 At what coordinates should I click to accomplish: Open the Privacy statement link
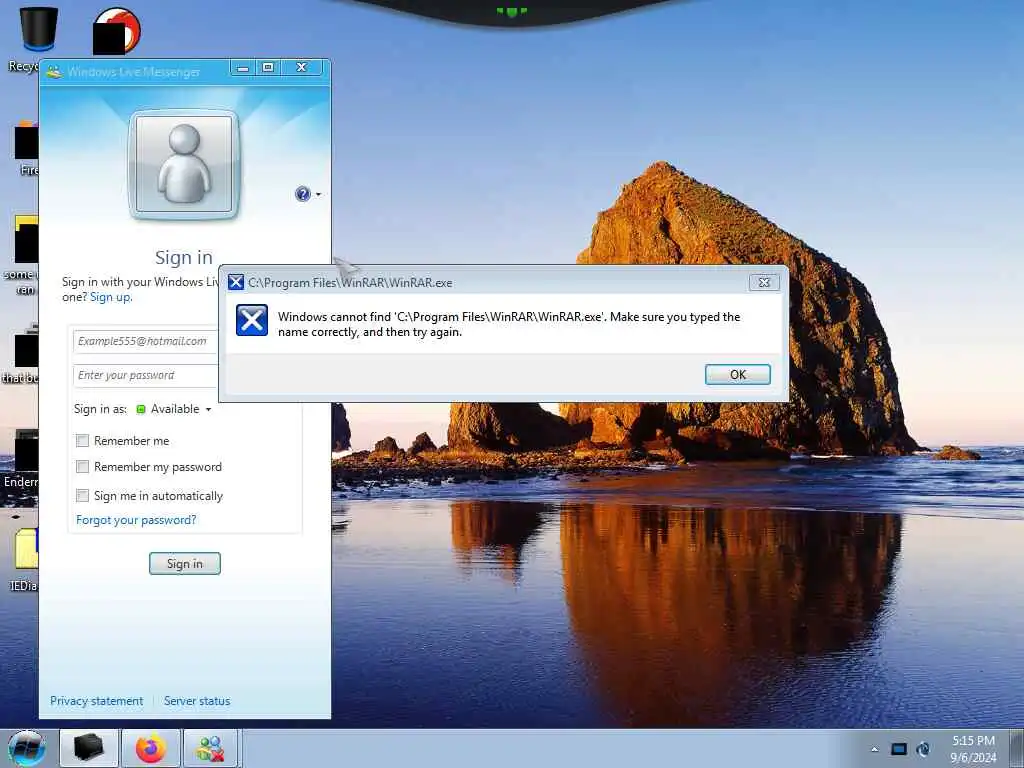97,701
